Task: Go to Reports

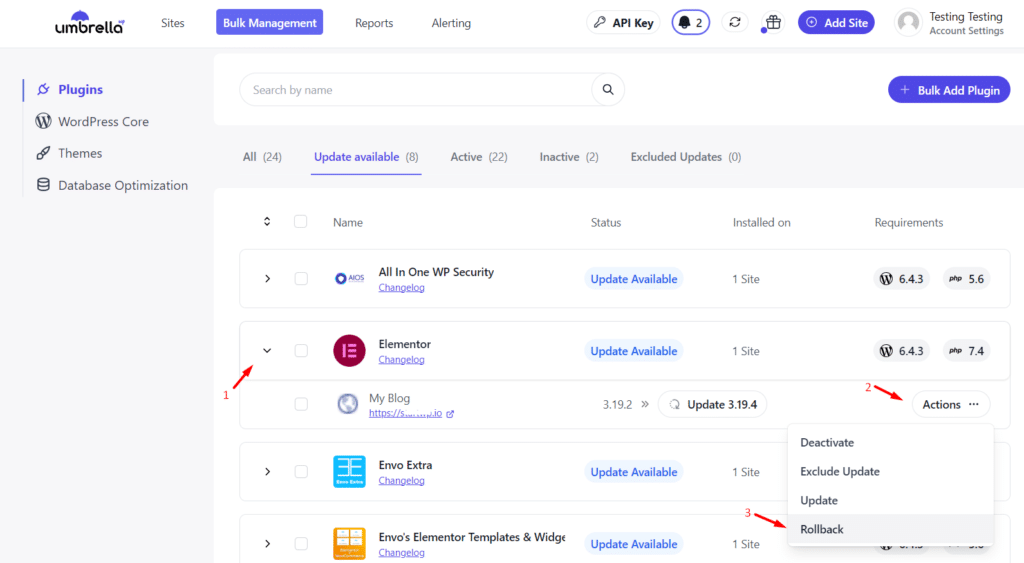Action: pyautogui.click(x=374, y=23)
